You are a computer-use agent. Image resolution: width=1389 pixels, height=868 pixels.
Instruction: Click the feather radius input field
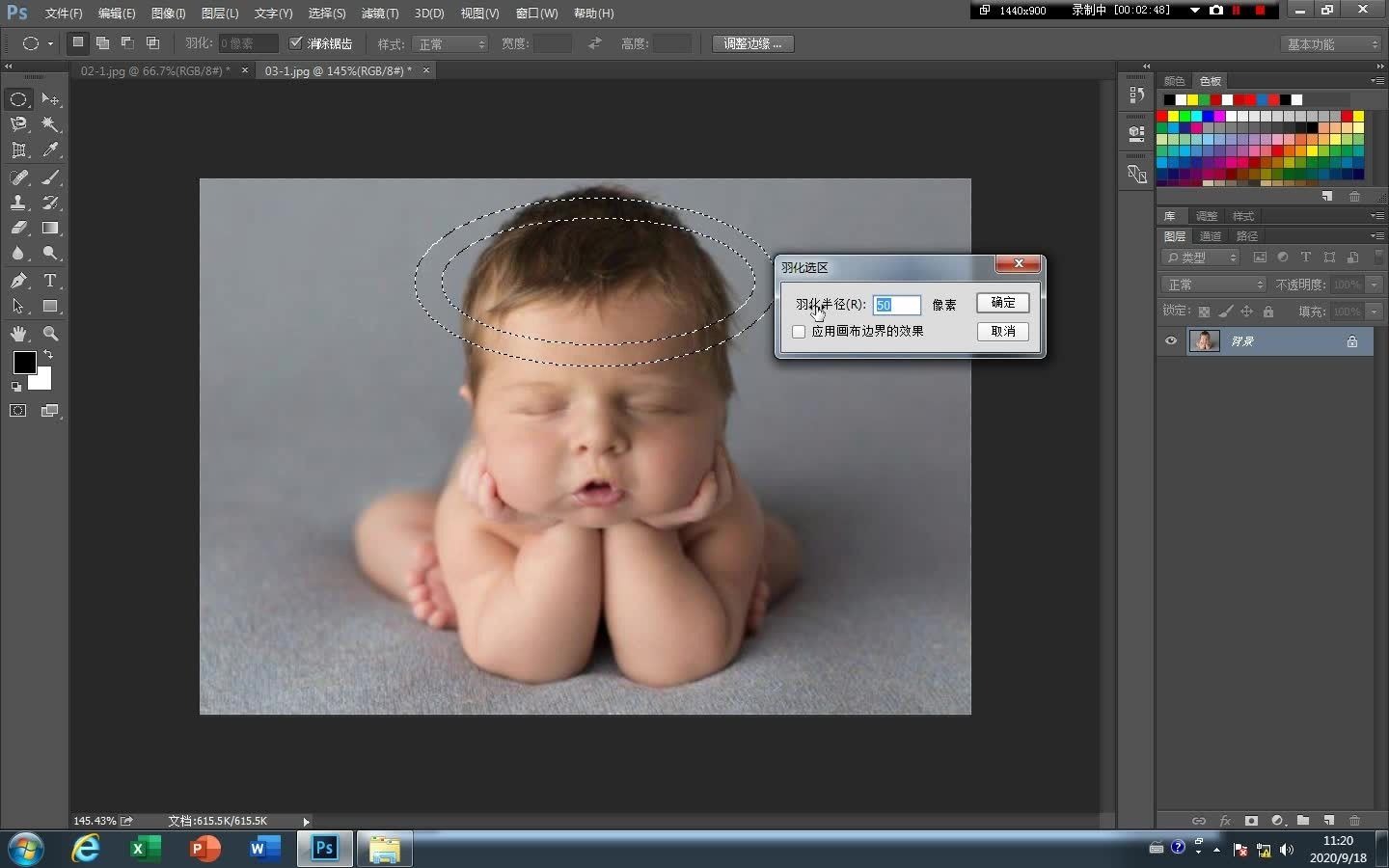[896, 305]
